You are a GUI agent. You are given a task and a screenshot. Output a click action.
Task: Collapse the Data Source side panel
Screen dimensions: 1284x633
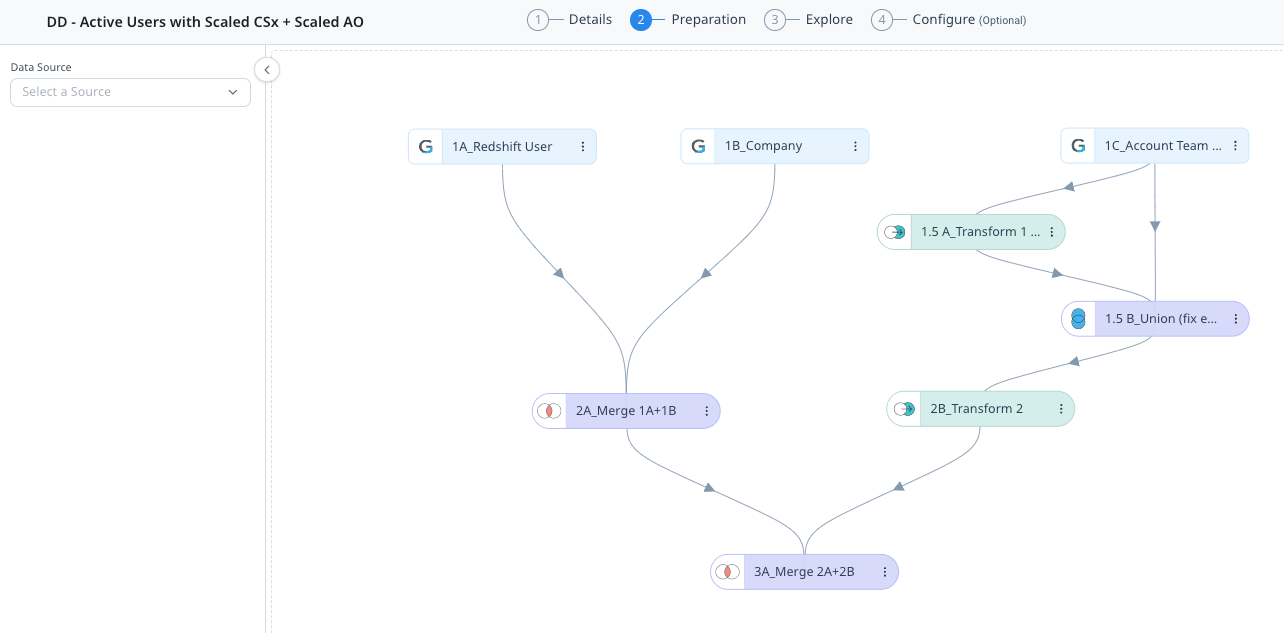click(267, 69)
